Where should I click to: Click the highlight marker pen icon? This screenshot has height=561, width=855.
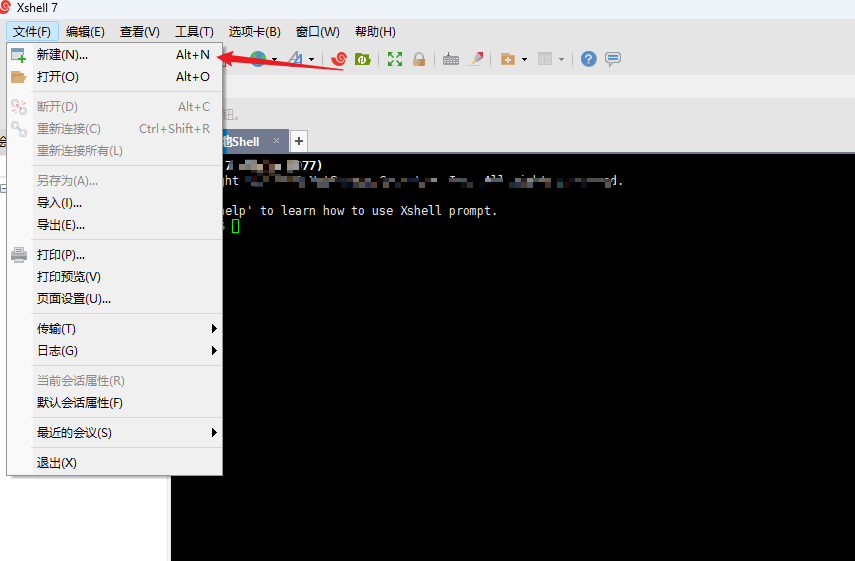pyautogui.click(x=475, y=59)
